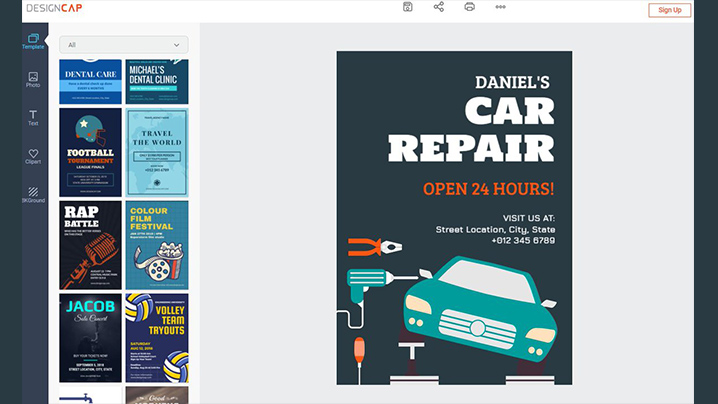Open the Template panel in sidebar

click(33, 42)
